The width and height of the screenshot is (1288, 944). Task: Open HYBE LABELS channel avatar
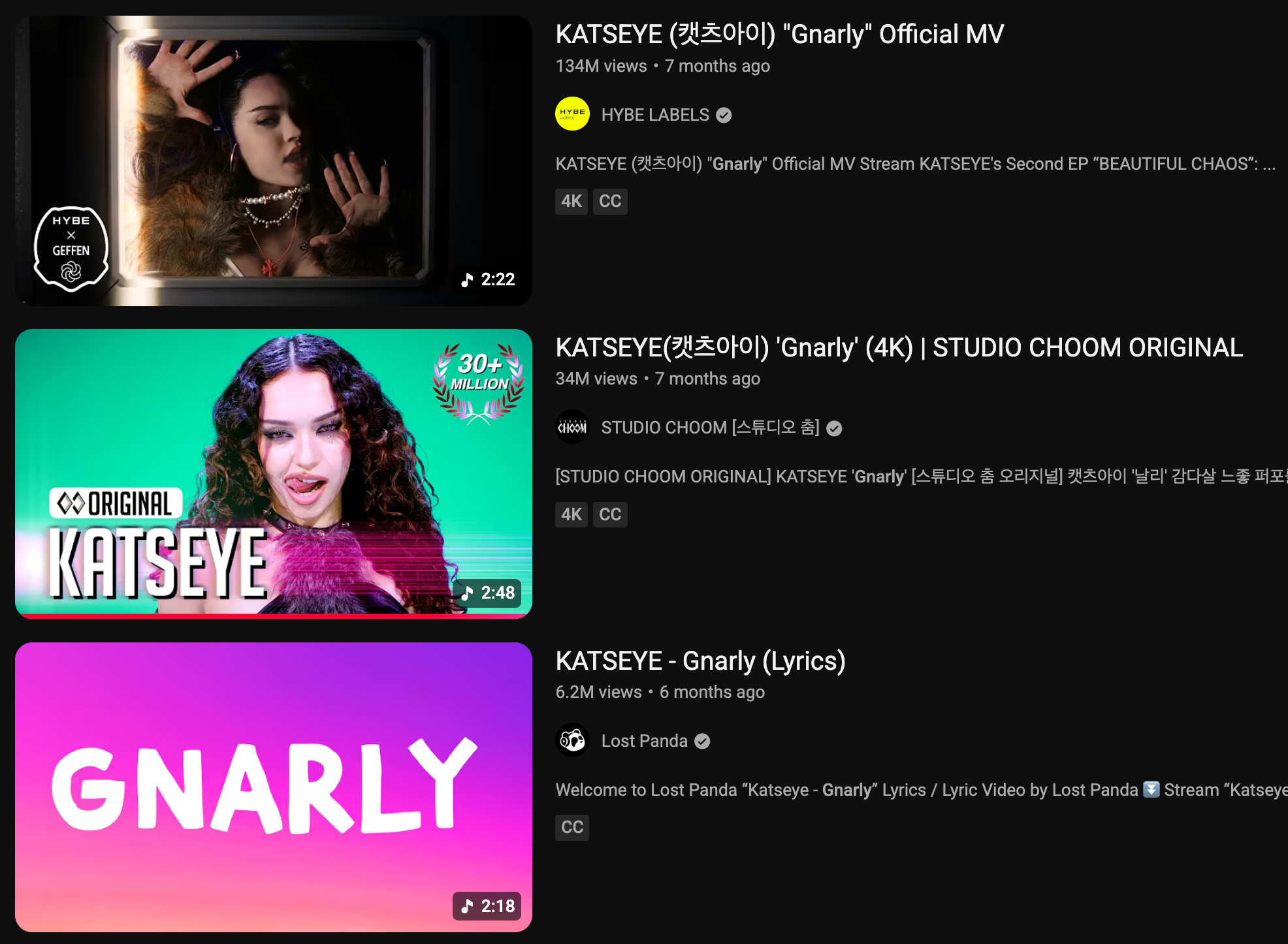tap(572, 114)
